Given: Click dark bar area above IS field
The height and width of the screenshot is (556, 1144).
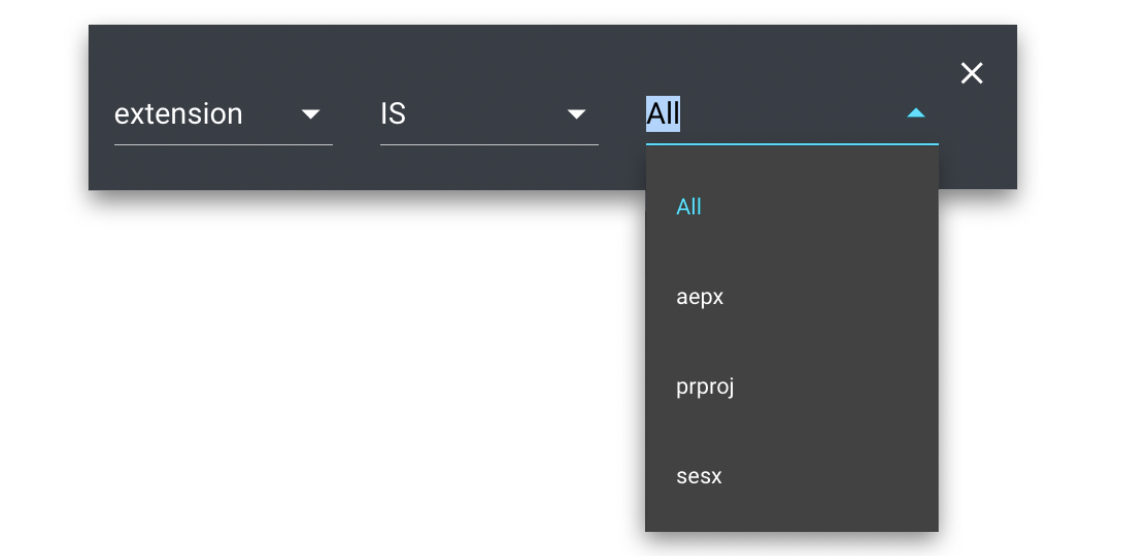Looking at the screenshot, I should [x=488, y=55].
